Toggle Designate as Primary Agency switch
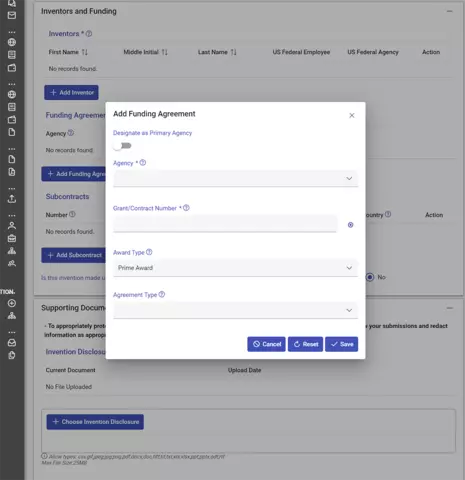 (x=122, y=146)
